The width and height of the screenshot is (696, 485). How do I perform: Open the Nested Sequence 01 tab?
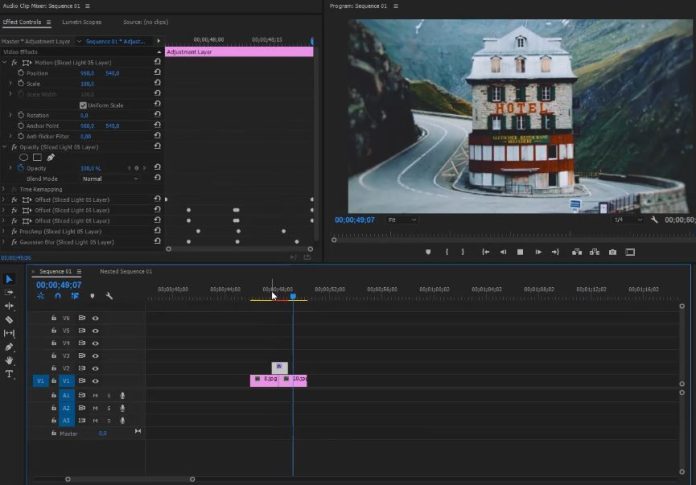tap(126, 271)
